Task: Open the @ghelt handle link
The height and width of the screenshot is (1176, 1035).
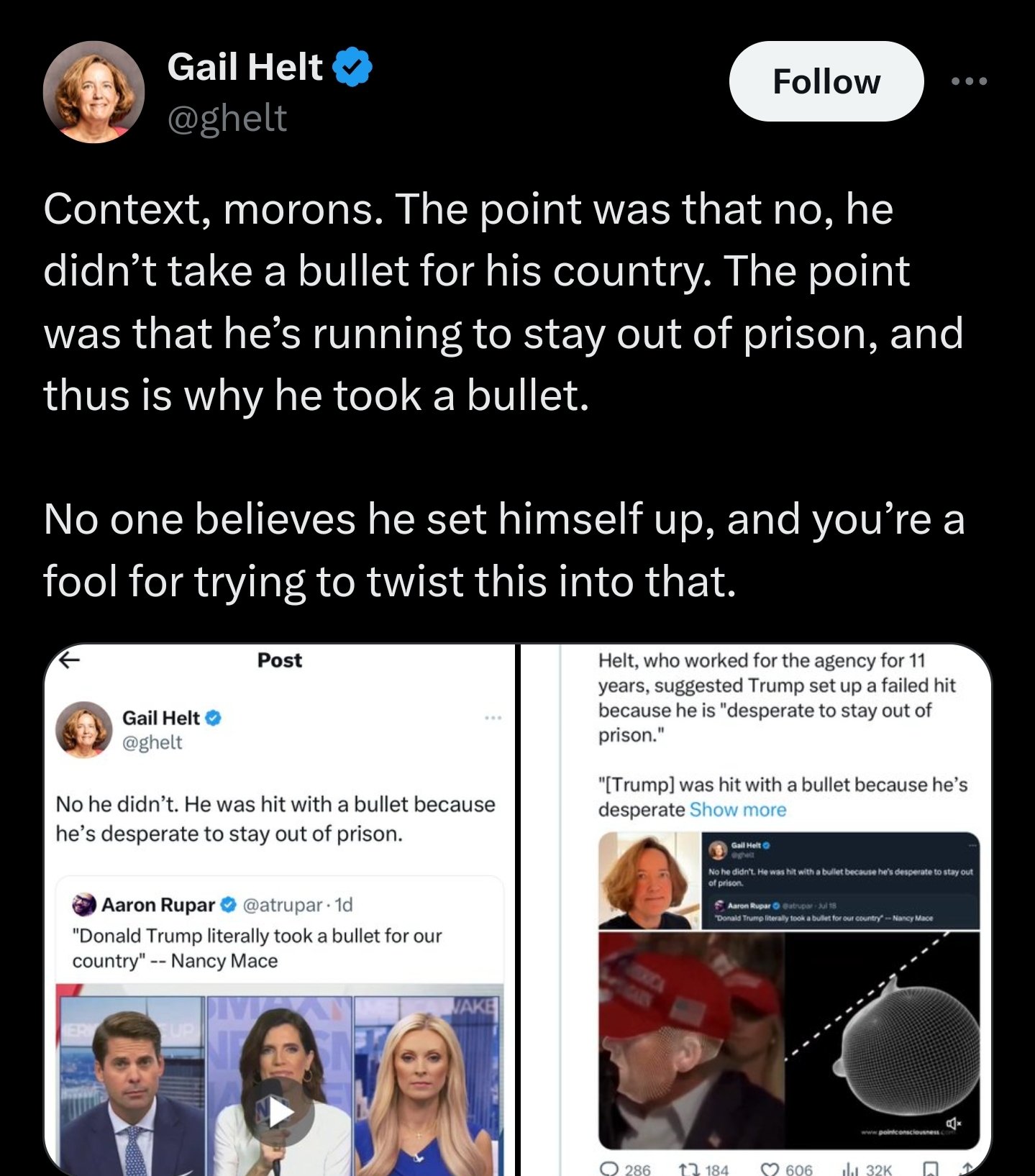Action: 227,118
